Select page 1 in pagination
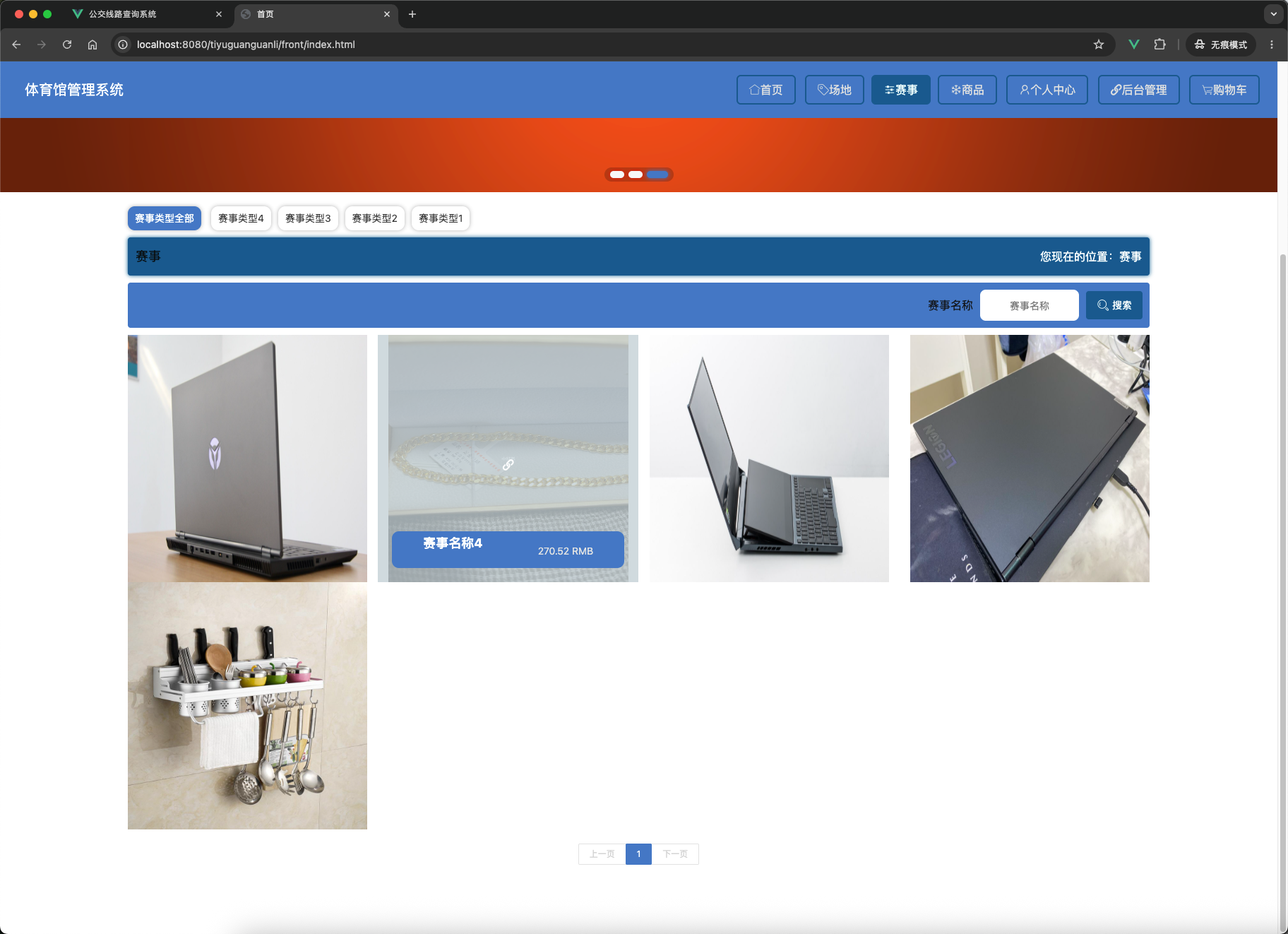1288x934 pixels. click(x=638, y=854)
